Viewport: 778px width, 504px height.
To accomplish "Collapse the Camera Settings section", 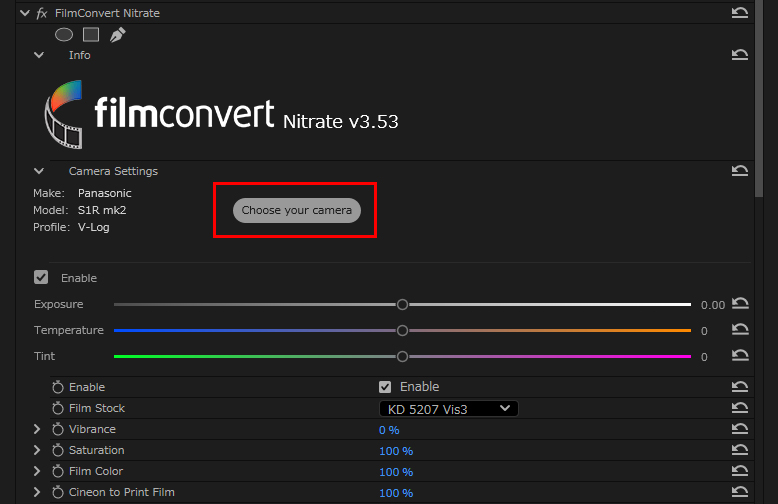I will tap(39, 171).
